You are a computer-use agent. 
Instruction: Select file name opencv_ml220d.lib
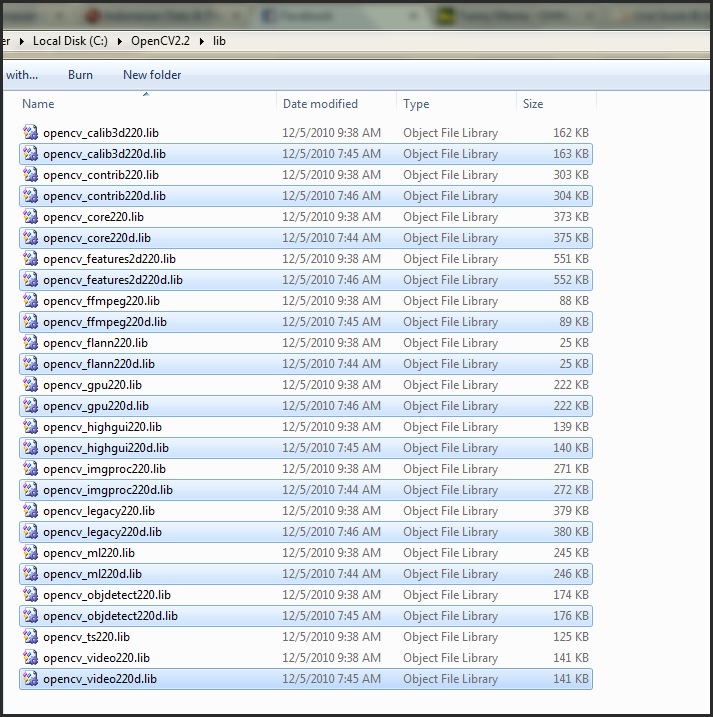tap(92, 574)
